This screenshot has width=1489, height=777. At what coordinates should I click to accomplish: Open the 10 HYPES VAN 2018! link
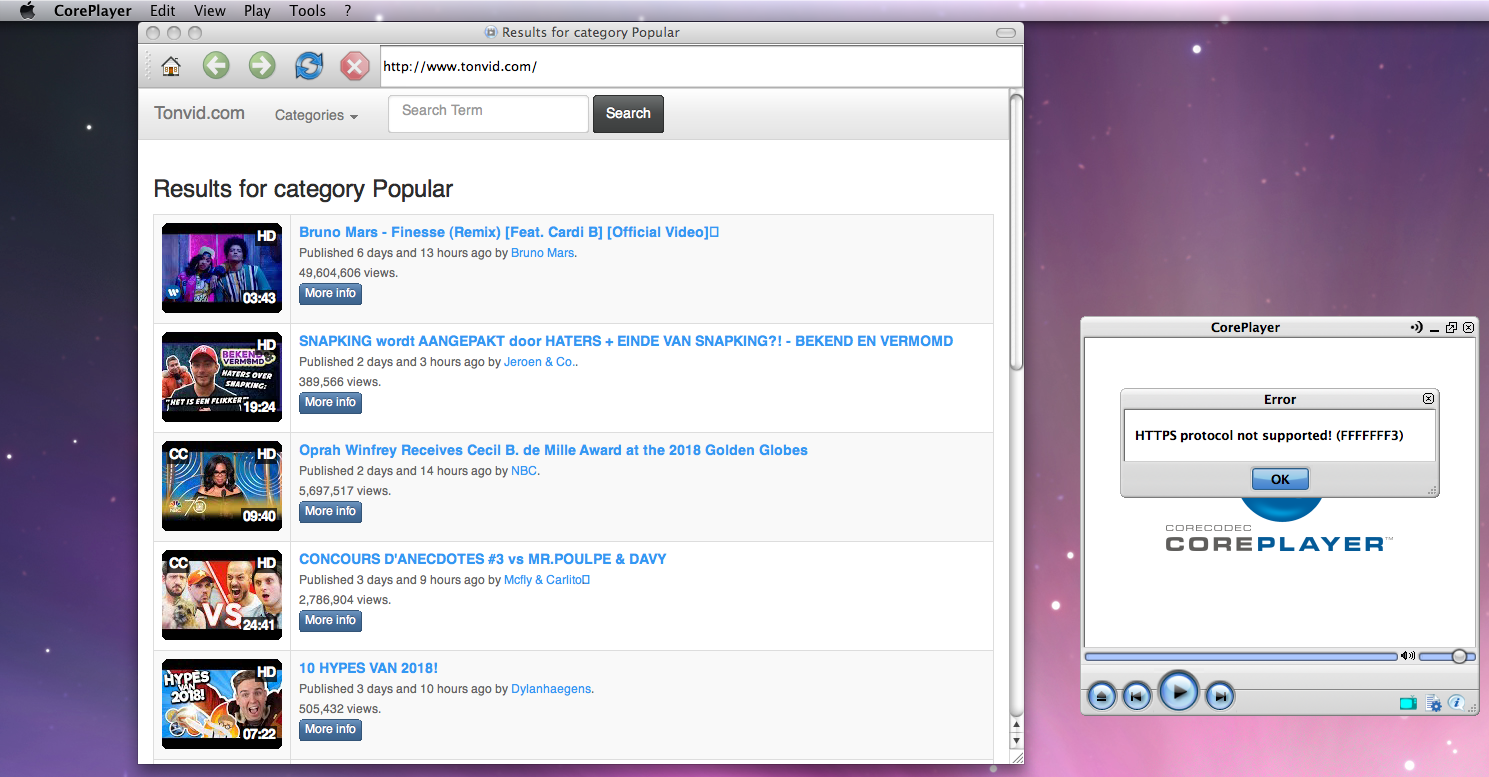tap(368, 668)
